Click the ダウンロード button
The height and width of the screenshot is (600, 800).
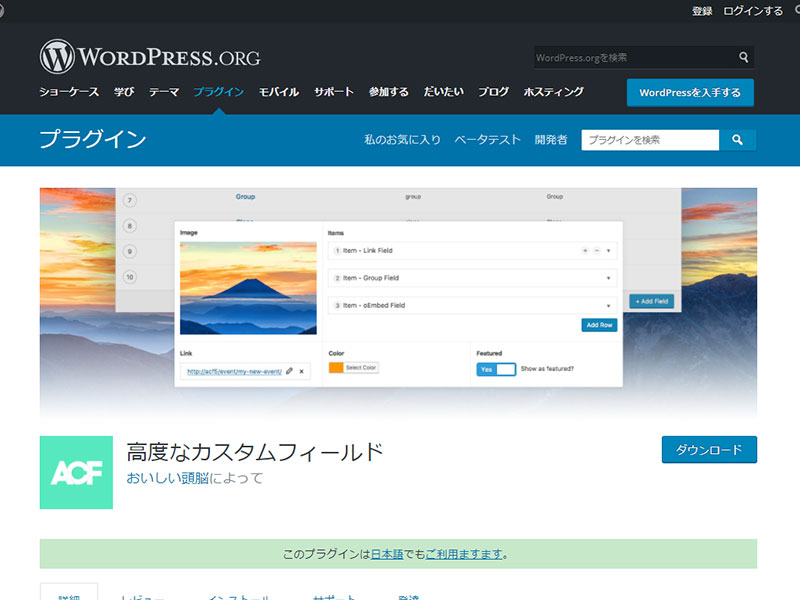pyautogui.click(x=709, y=450)
